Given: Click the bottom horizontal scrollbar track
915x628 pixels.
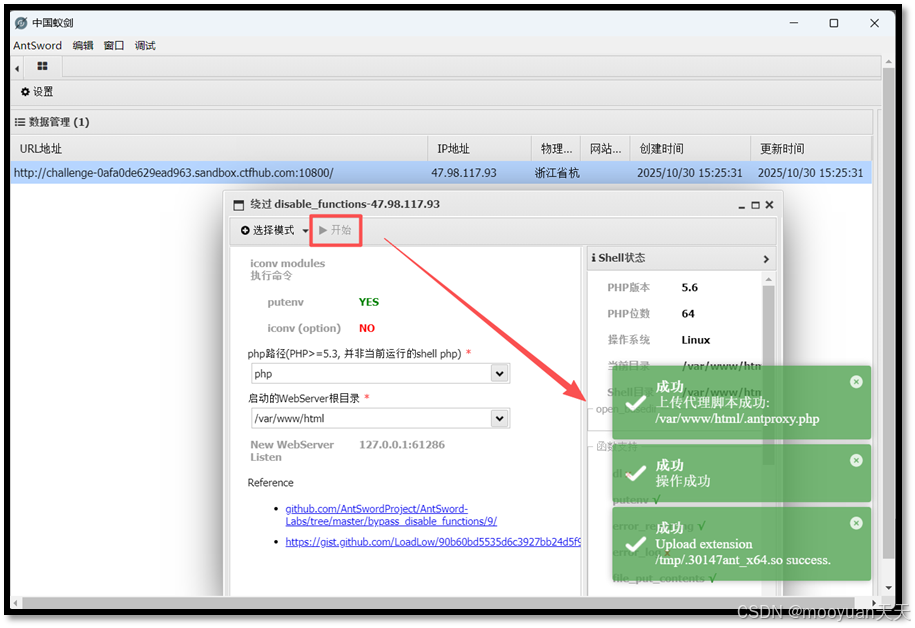Looking at the screenshot, I should tap(438, 602).
